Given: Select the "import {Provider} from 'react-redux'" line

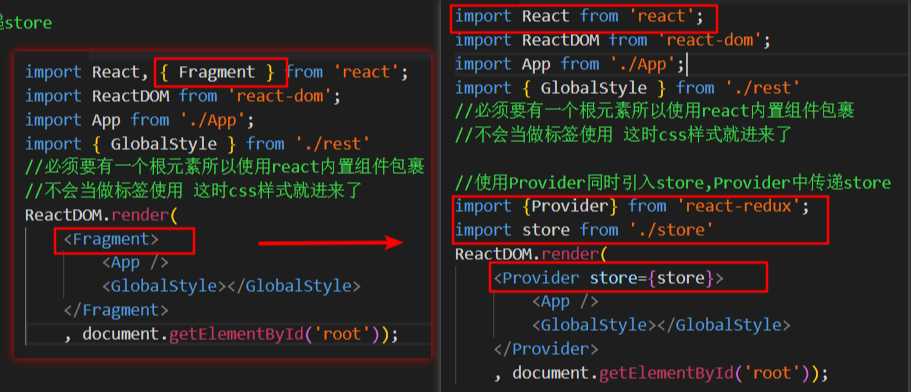Looking at the screenshot, I should (632, 206).
